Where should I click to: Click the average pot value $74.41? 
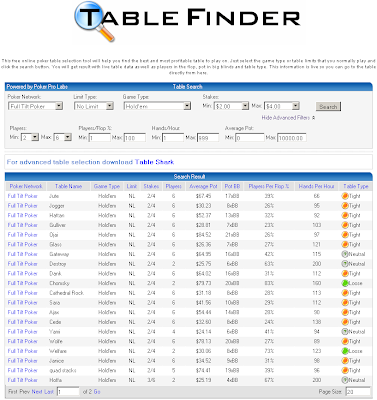pyautogui.click(x=203, y=370)
